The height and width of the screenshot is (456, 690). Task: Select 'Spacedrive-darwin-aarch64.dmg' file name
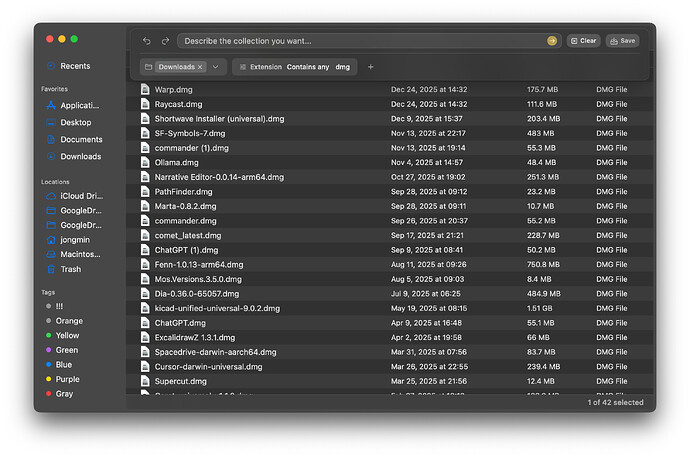pyautogui.click(x=215, y=352)
